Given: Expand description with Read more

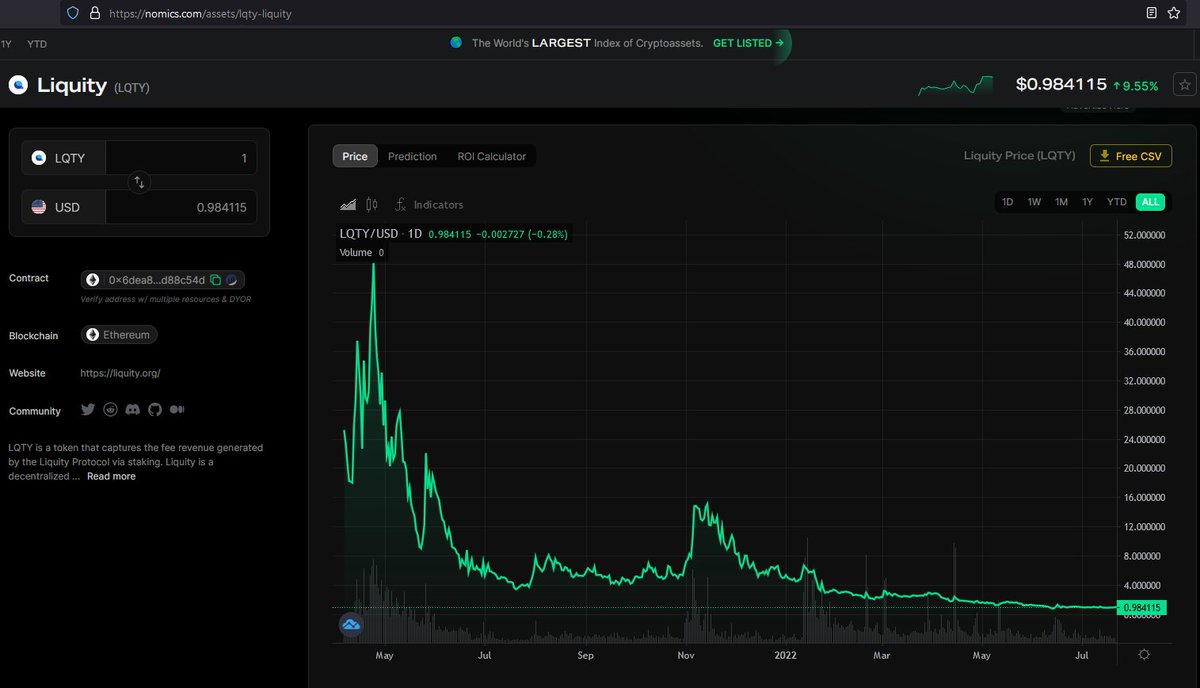Looking at the screenshot, I should pos(111,476).
